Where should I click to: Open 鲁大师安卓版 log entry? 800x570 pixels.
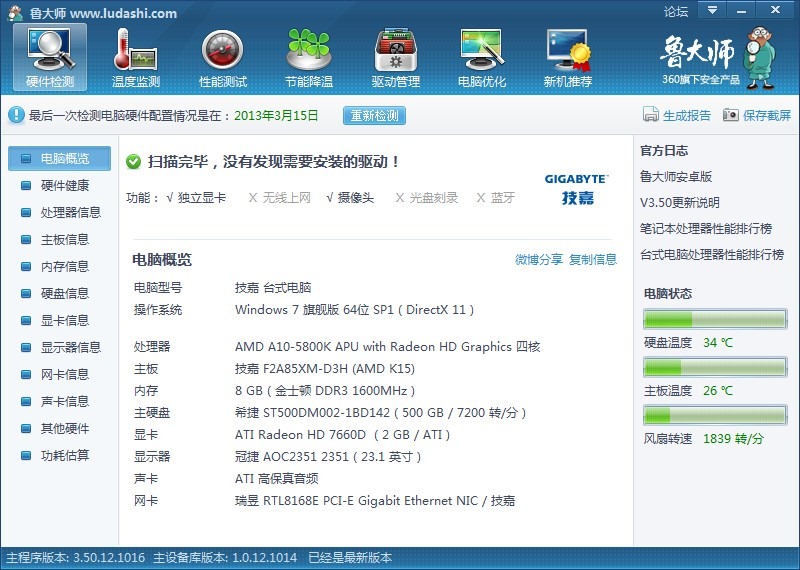coord(676,177)
